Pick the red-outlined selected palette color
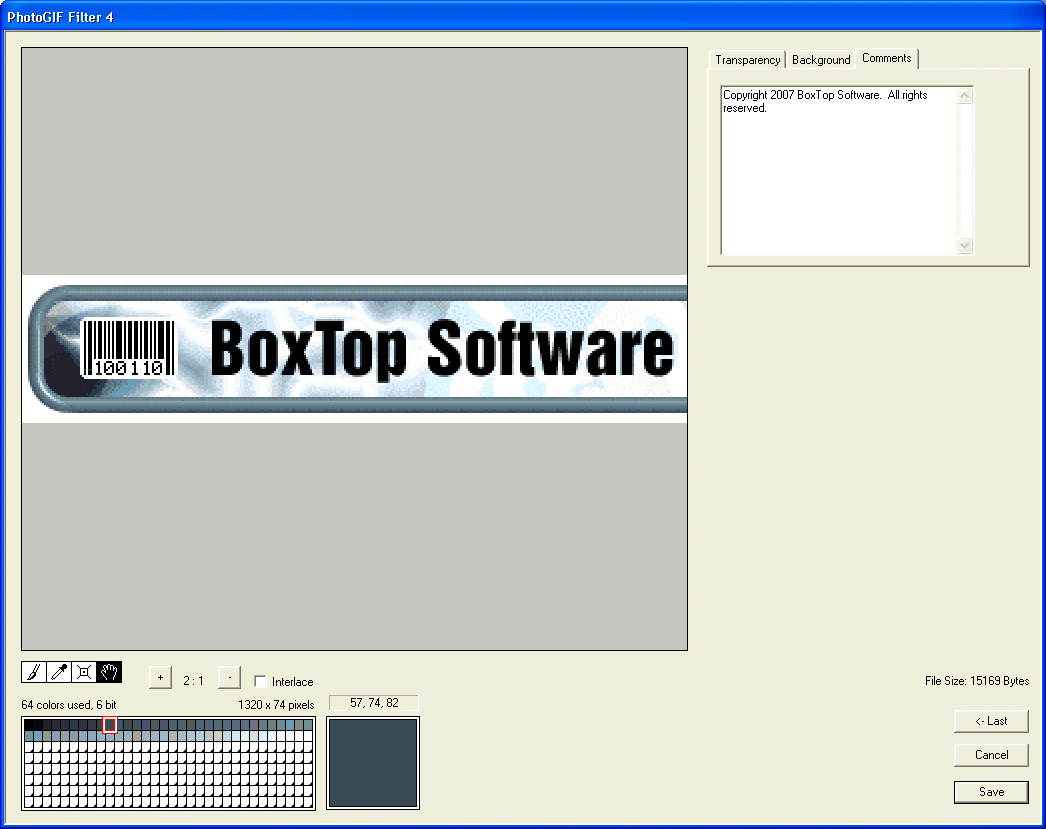 (110, 725)
